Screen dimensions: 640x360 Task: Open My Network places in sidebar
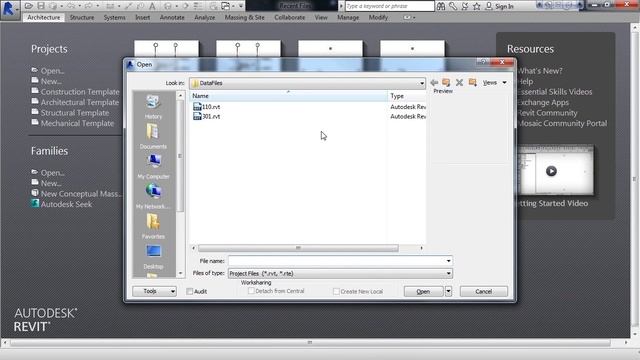point(153,196)
